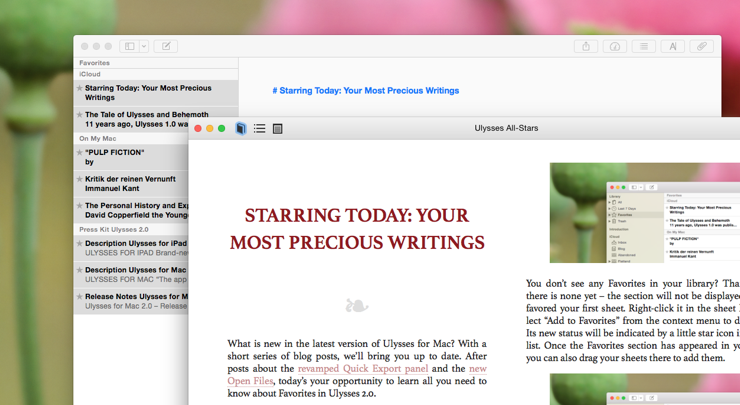Toggle sidebar view in Ulysses toolbar
The image size is (740, 405).
129,46
